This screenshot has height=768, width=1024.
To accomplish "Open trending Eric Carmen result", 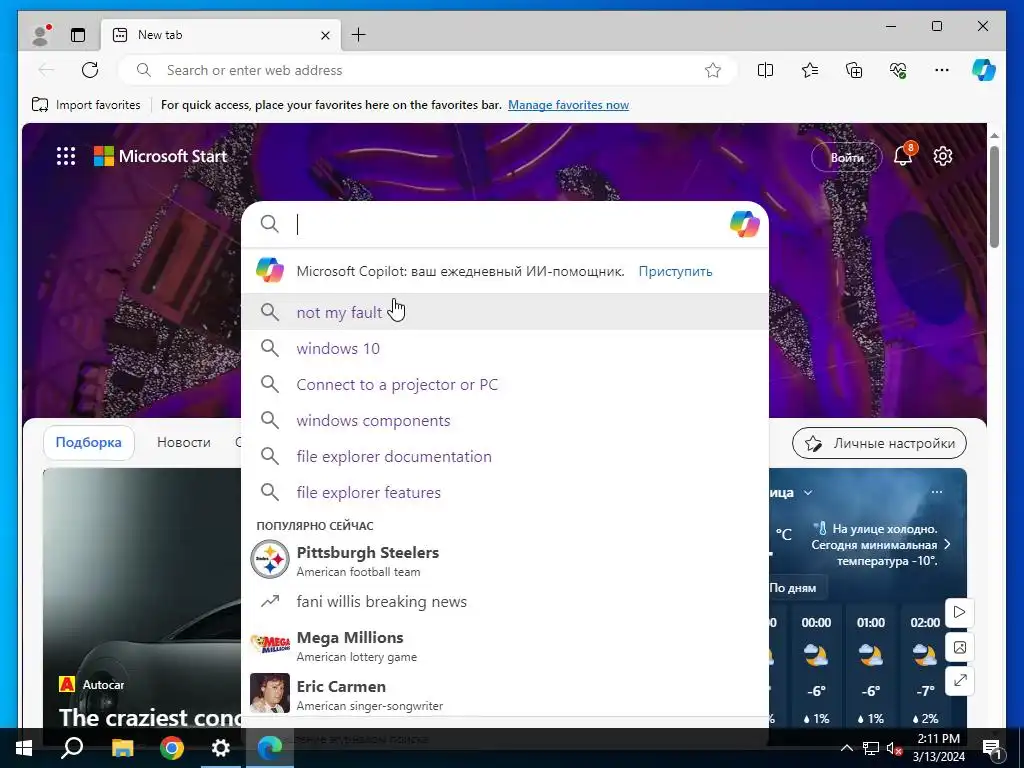I will (x=505, y=694).
